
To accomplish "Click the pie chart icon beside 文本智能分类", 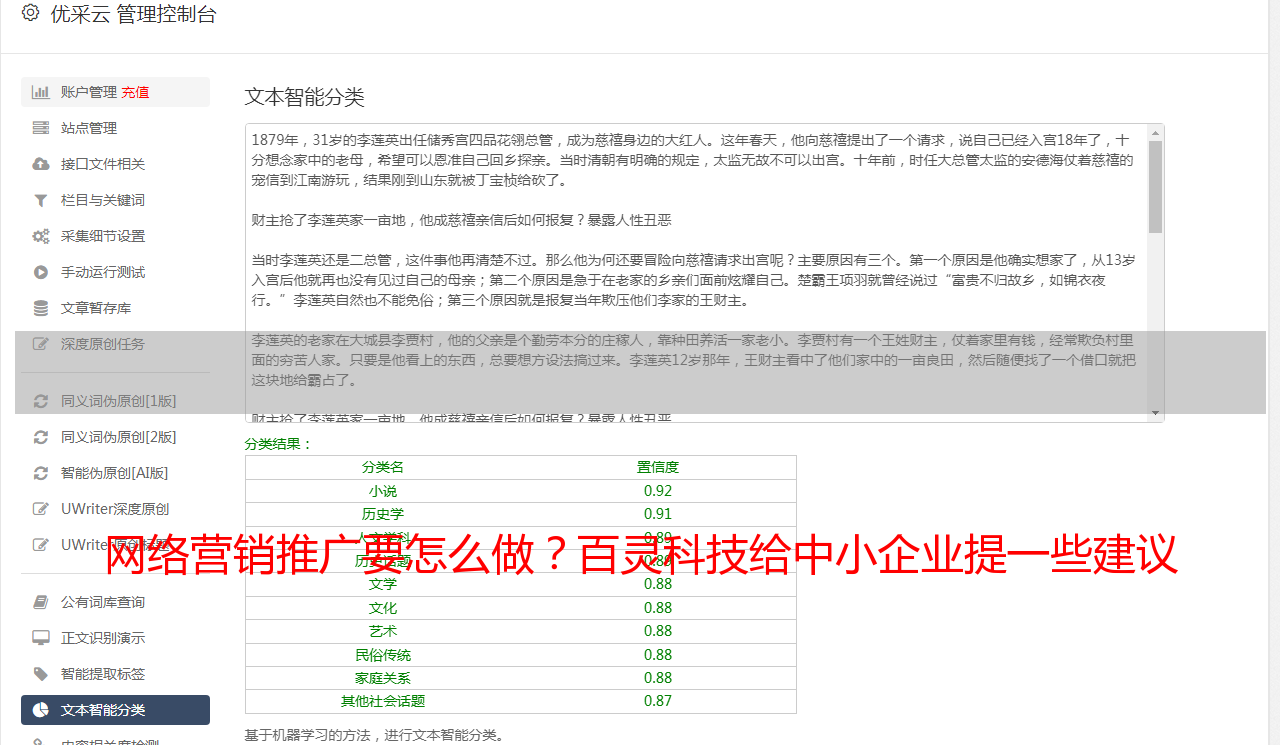I will [41, 710].
